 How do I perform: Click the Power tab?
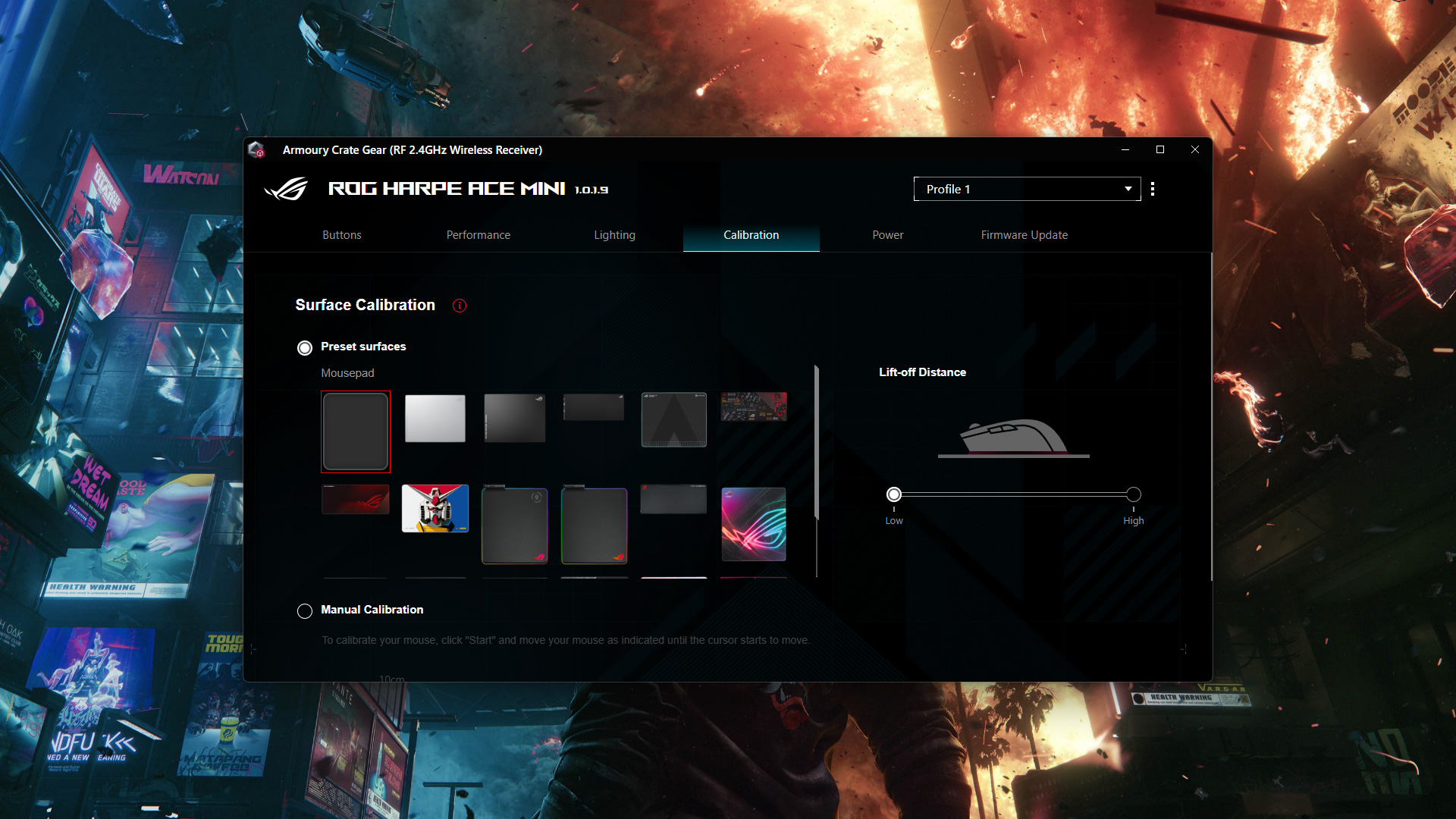point(887,235)
